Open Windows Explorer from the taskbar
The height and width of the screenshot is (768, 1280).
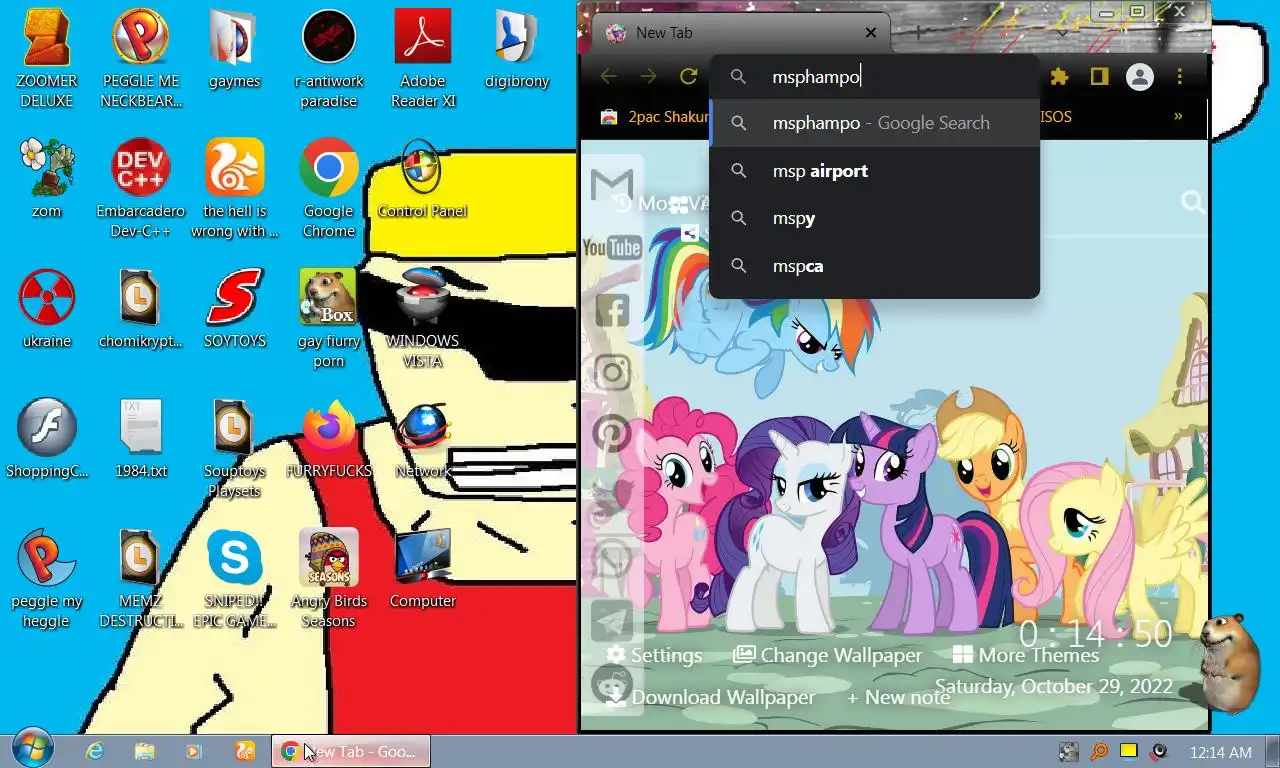click(x=145, y=751)
